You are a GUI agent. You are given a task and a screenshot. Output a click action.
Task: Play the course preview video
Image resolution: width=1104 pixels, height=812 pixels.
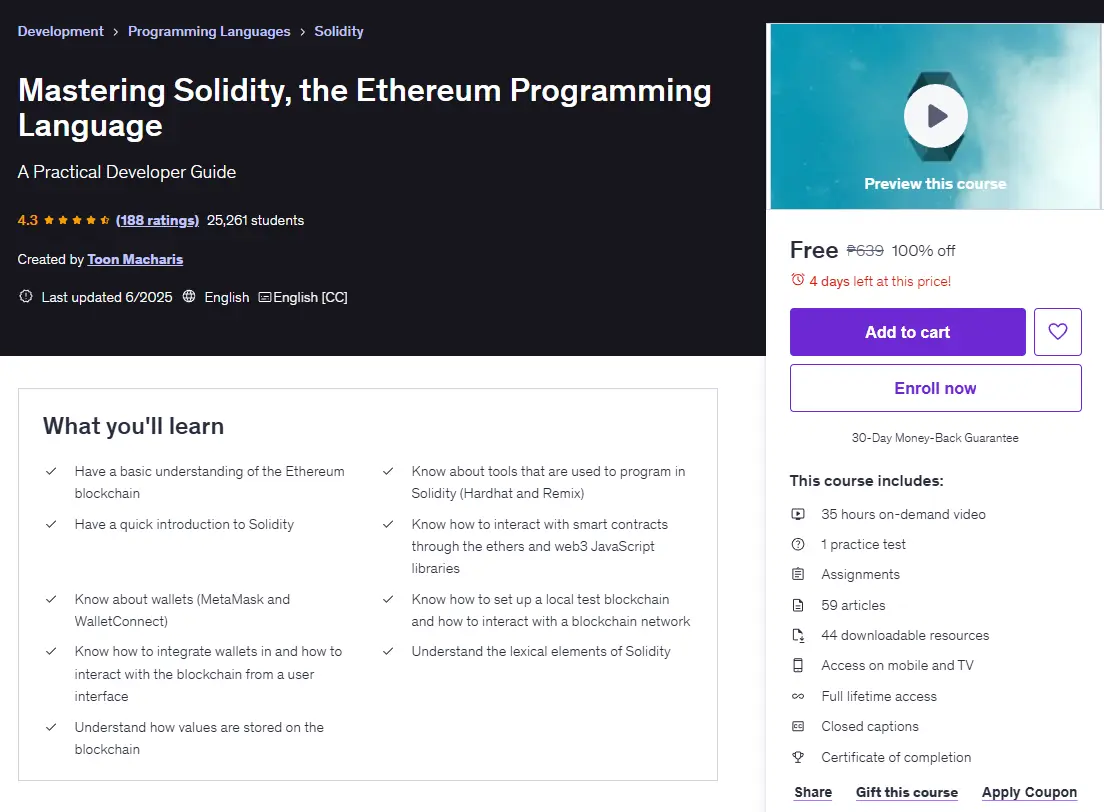pos(936,115)
